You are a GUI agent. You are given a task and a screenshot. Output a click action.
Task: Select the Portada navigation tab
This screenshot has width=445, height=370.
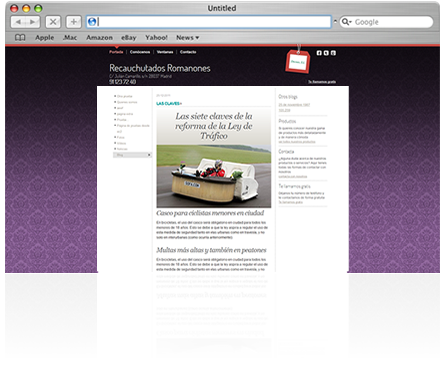tap(116, 52)
